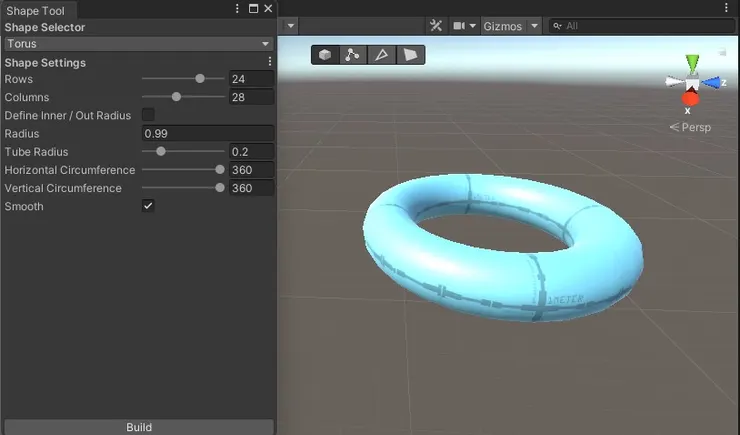
Task: Click the white negative axis cone
Action: (674, 82)
